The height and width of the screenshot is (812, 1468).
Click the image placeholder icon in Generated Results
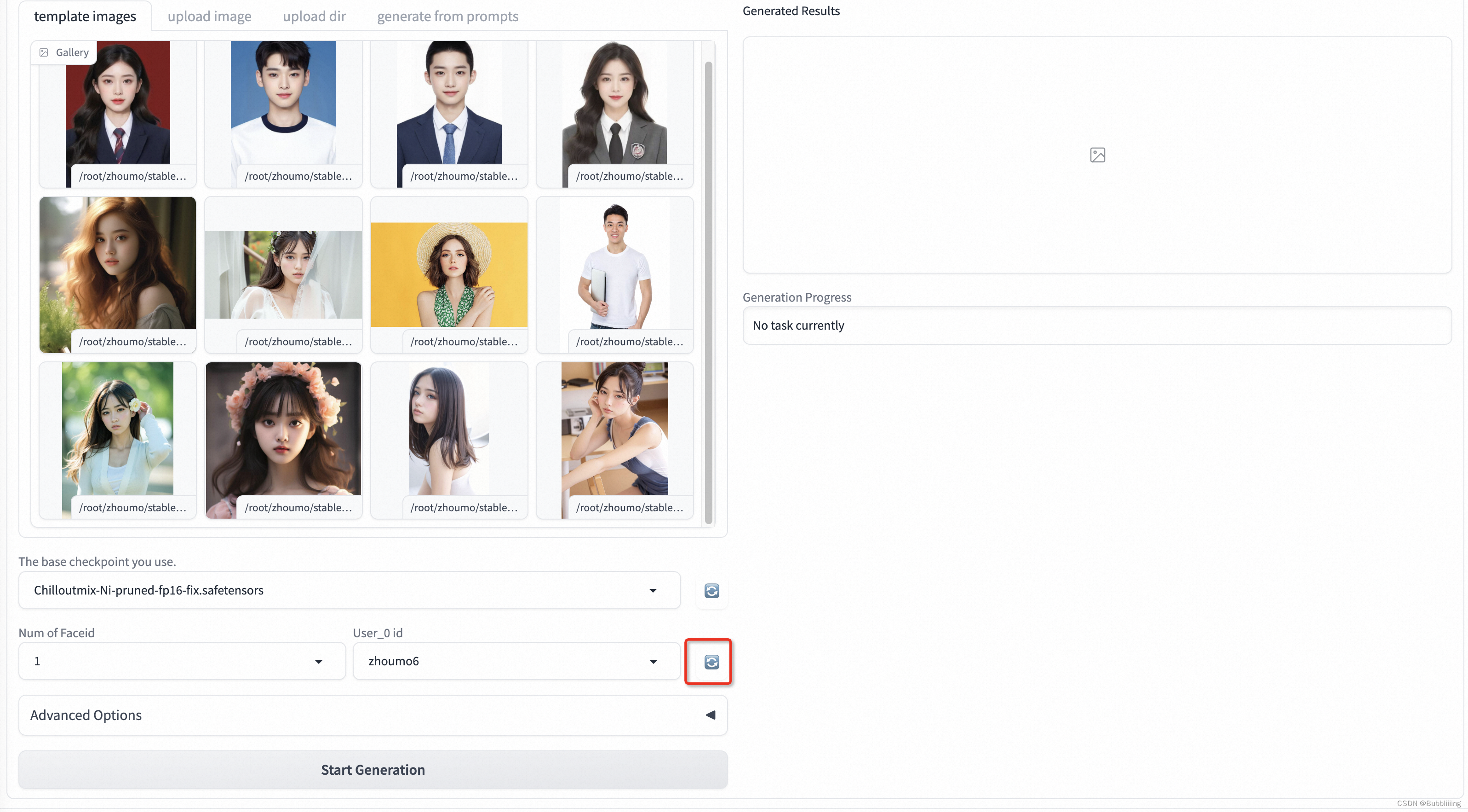click(x=1097, y=153)
